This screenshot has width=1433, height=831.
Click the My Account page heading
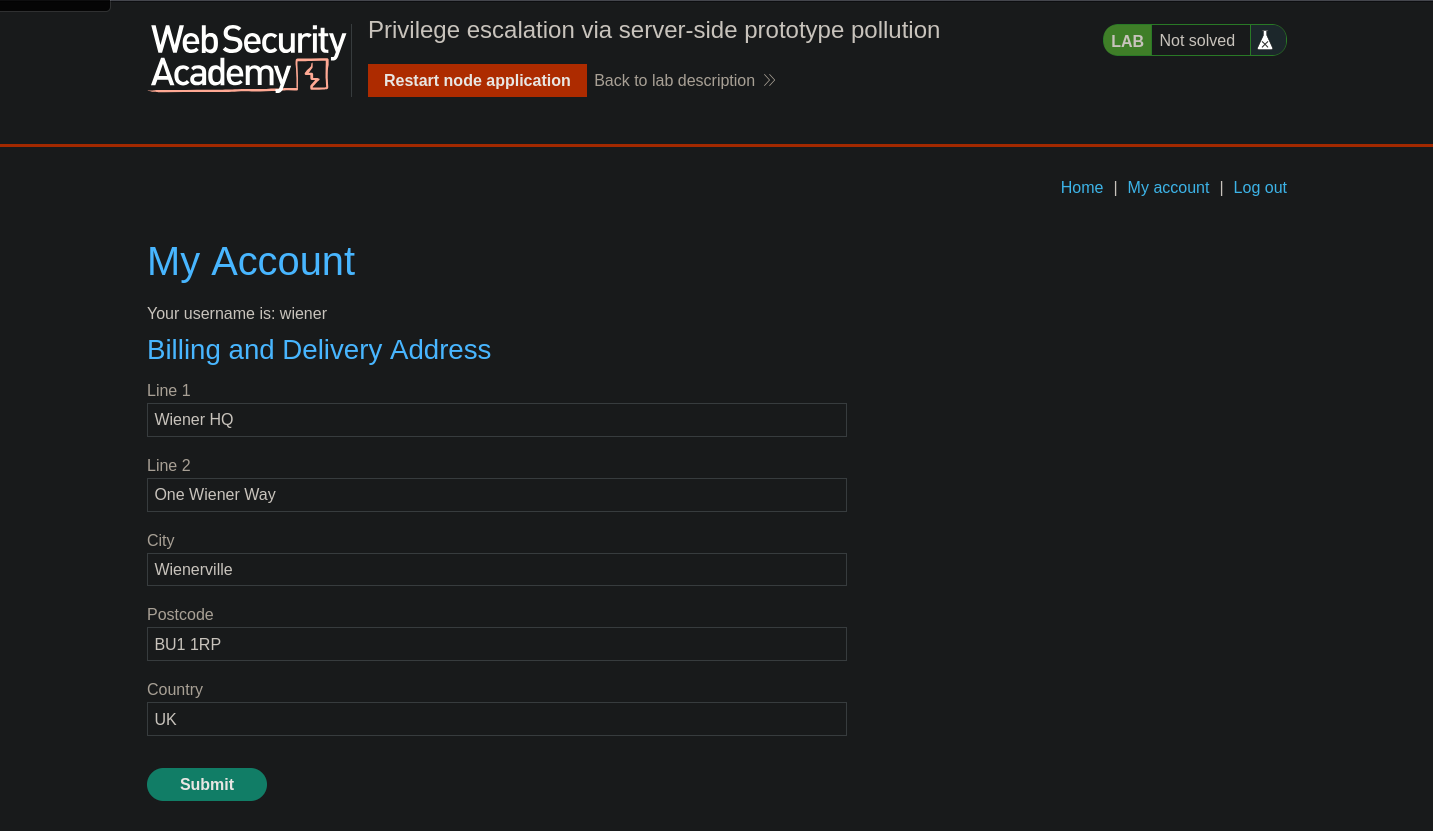[251, 262]
